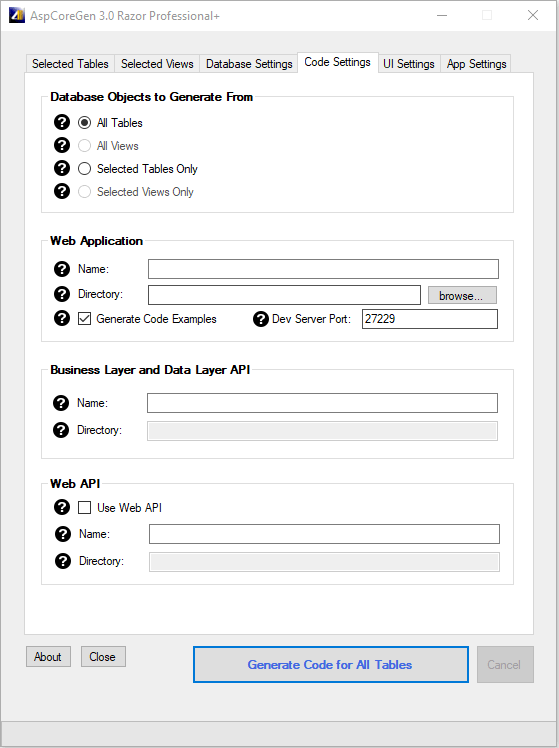
Task: Open the Database Settings tab
Action: point(249,64)
